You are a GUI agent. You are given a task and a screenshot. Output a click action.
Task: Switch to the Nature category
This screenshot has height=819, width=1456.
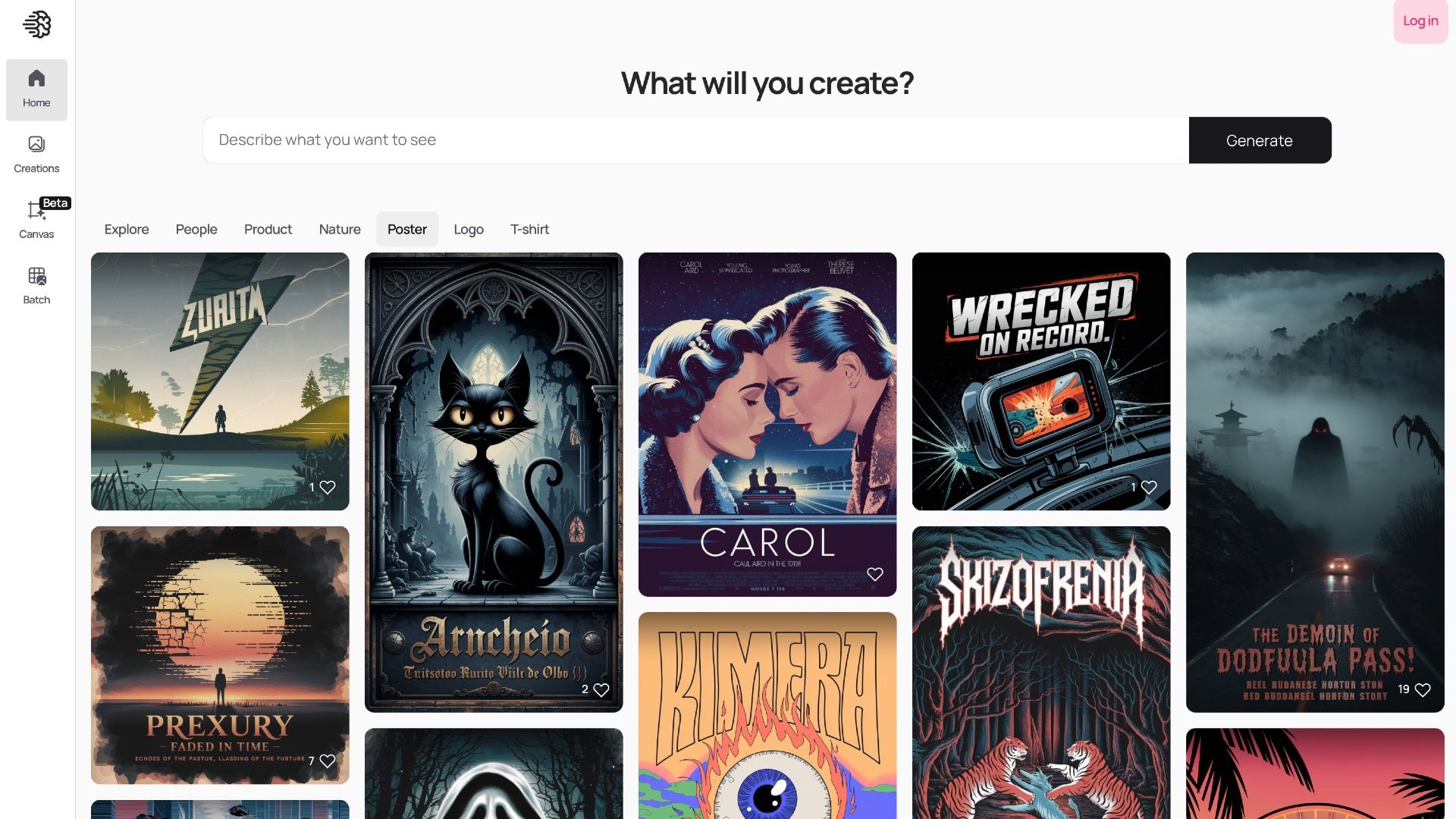point(339,229)
